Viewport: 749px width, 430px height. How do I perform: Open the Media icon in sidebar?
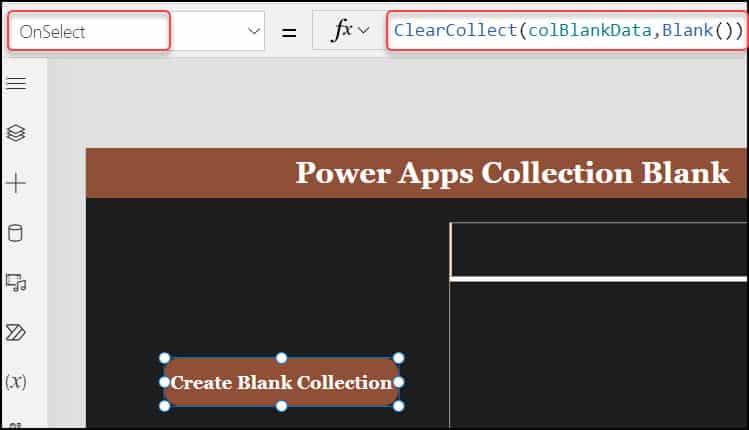[16, 283]
